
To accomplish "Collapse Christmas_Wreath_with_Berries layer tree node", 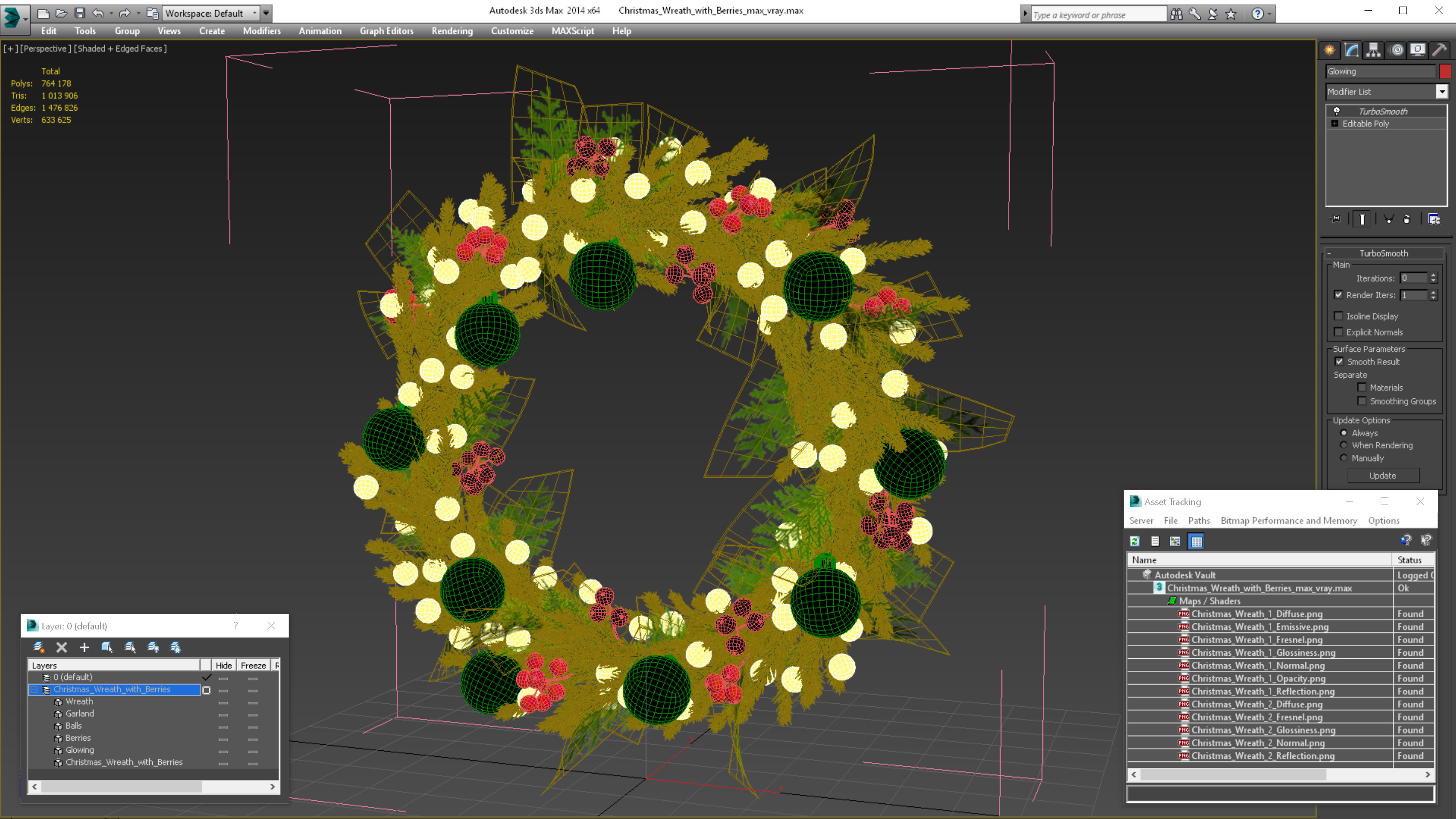I will [x=33, y=690].
